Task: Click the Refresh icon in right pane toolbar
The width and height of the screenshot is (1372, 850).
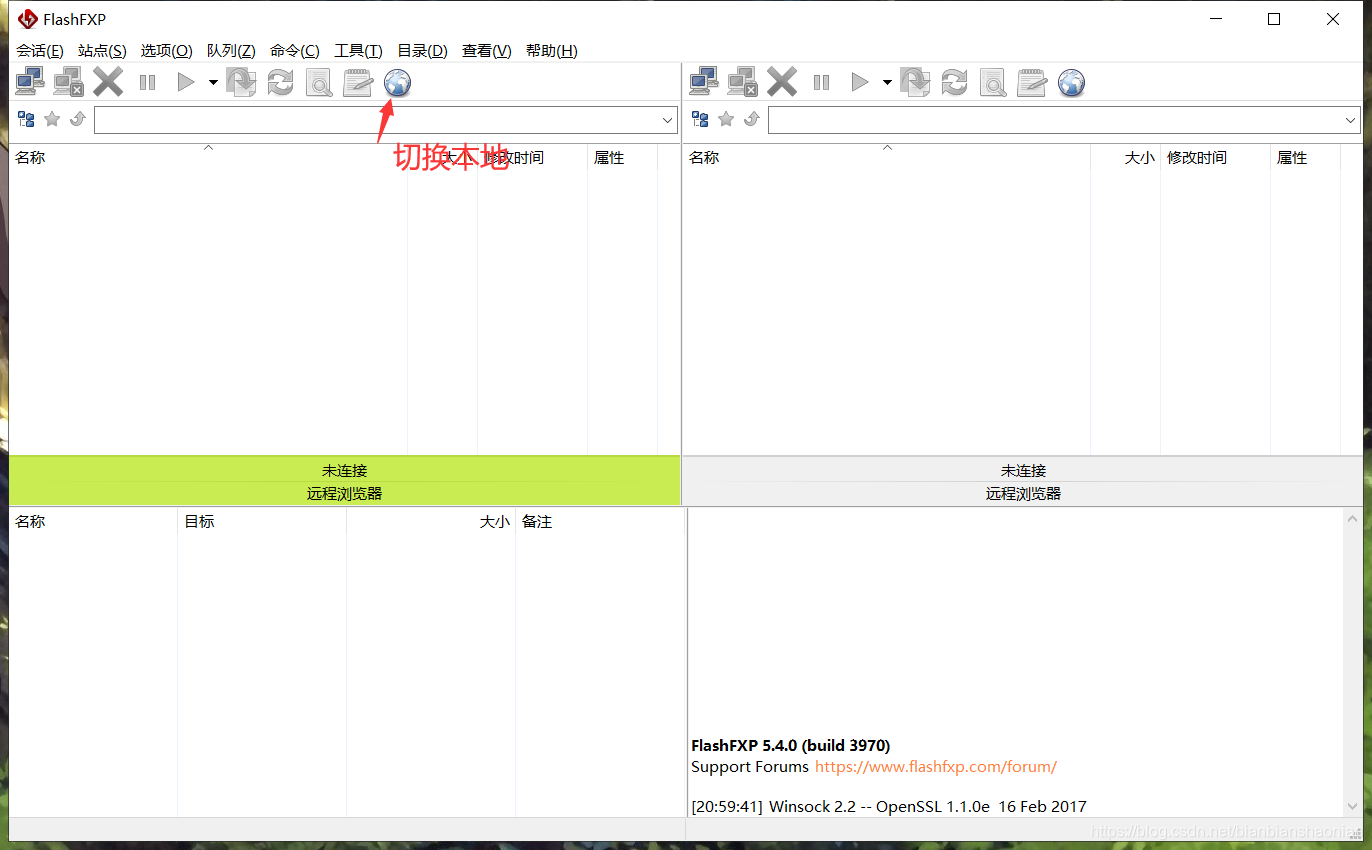Action: [954, 82]
